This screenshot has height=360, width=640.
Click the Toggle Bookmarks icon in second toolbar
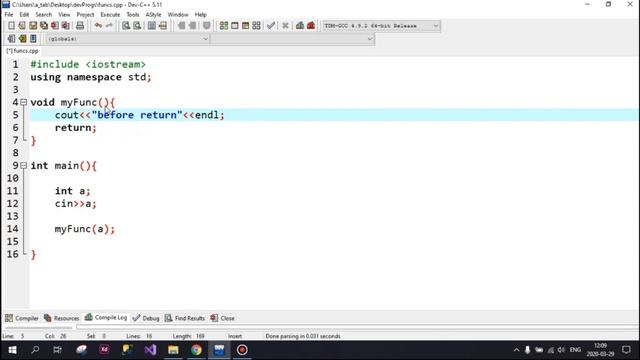(22, 39)
